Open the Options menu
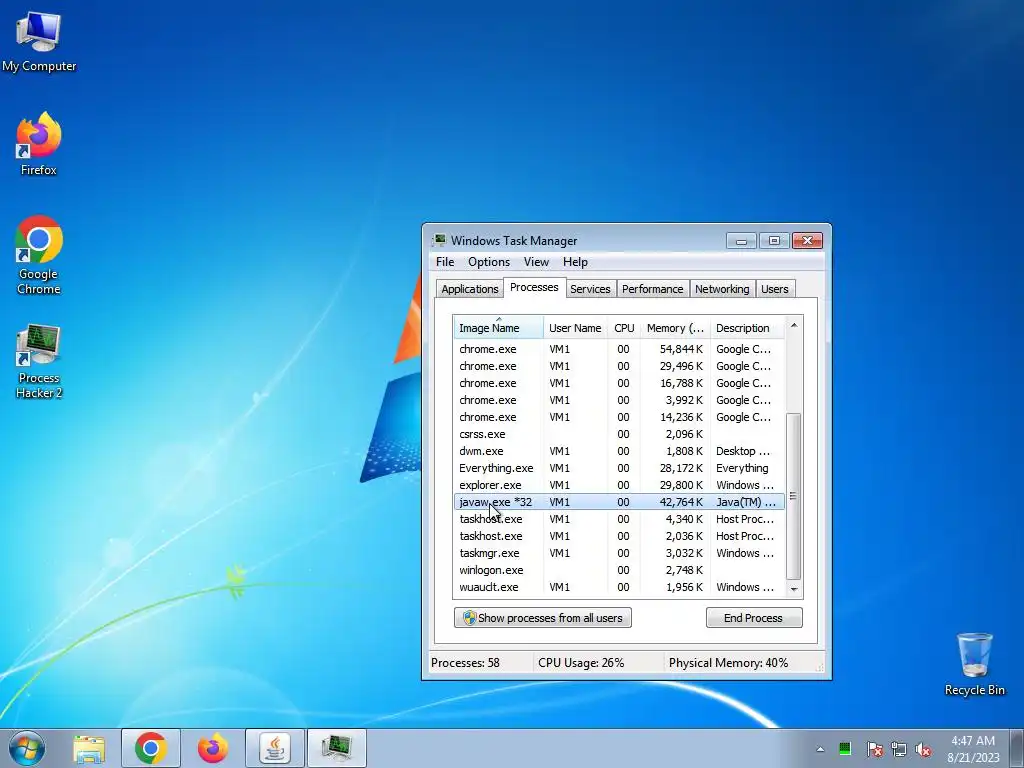 point(488,262)
